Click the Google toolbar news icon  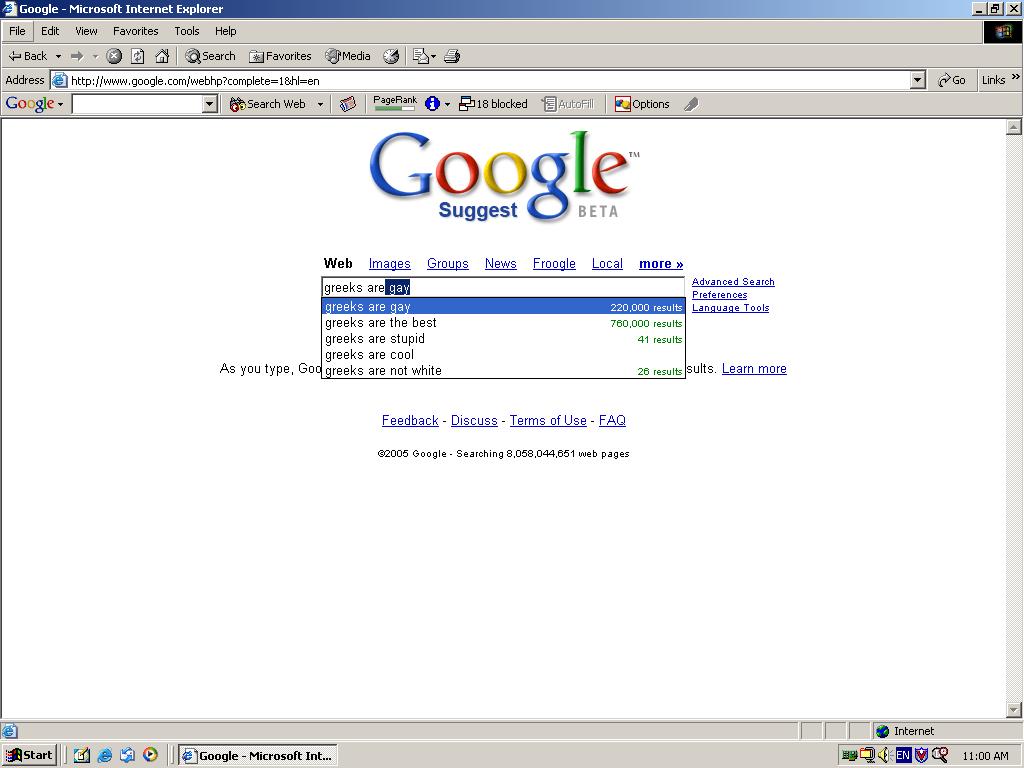pyautogui.click(x=348, y=104)
